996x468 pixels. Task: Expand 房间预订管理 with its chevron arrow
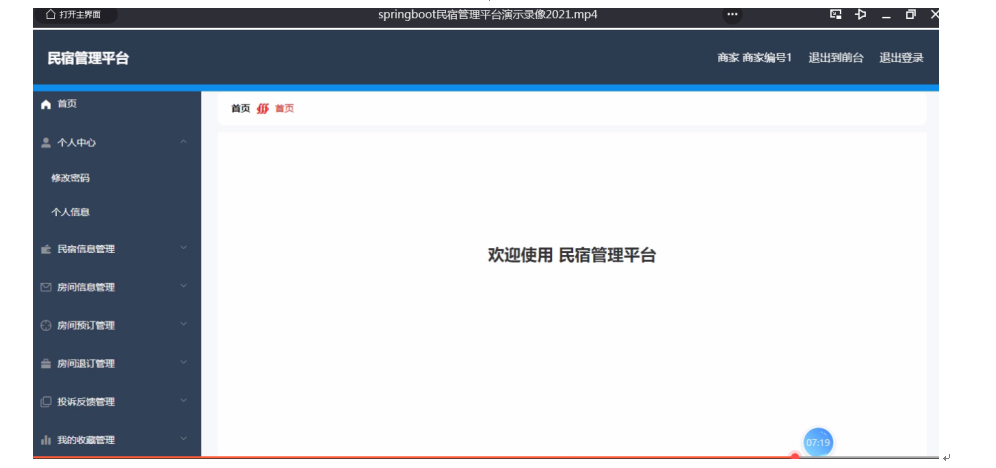(x=184, y=324)
